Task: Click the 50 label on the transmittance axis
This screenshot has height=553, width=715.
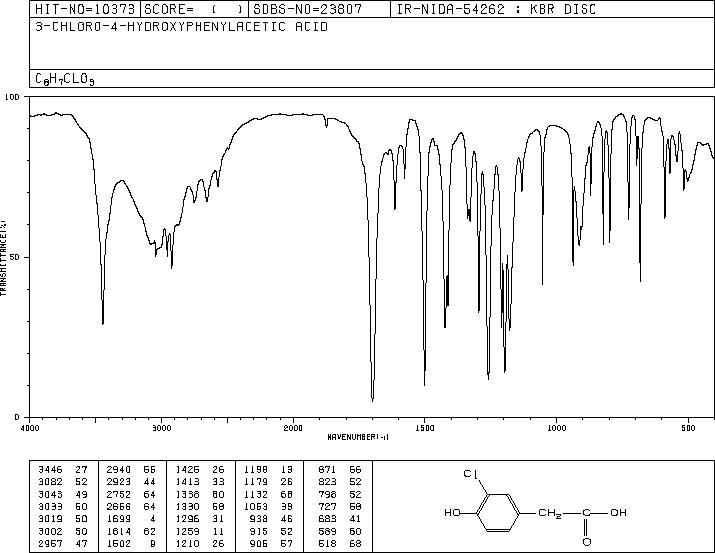Action: [15, 258]
